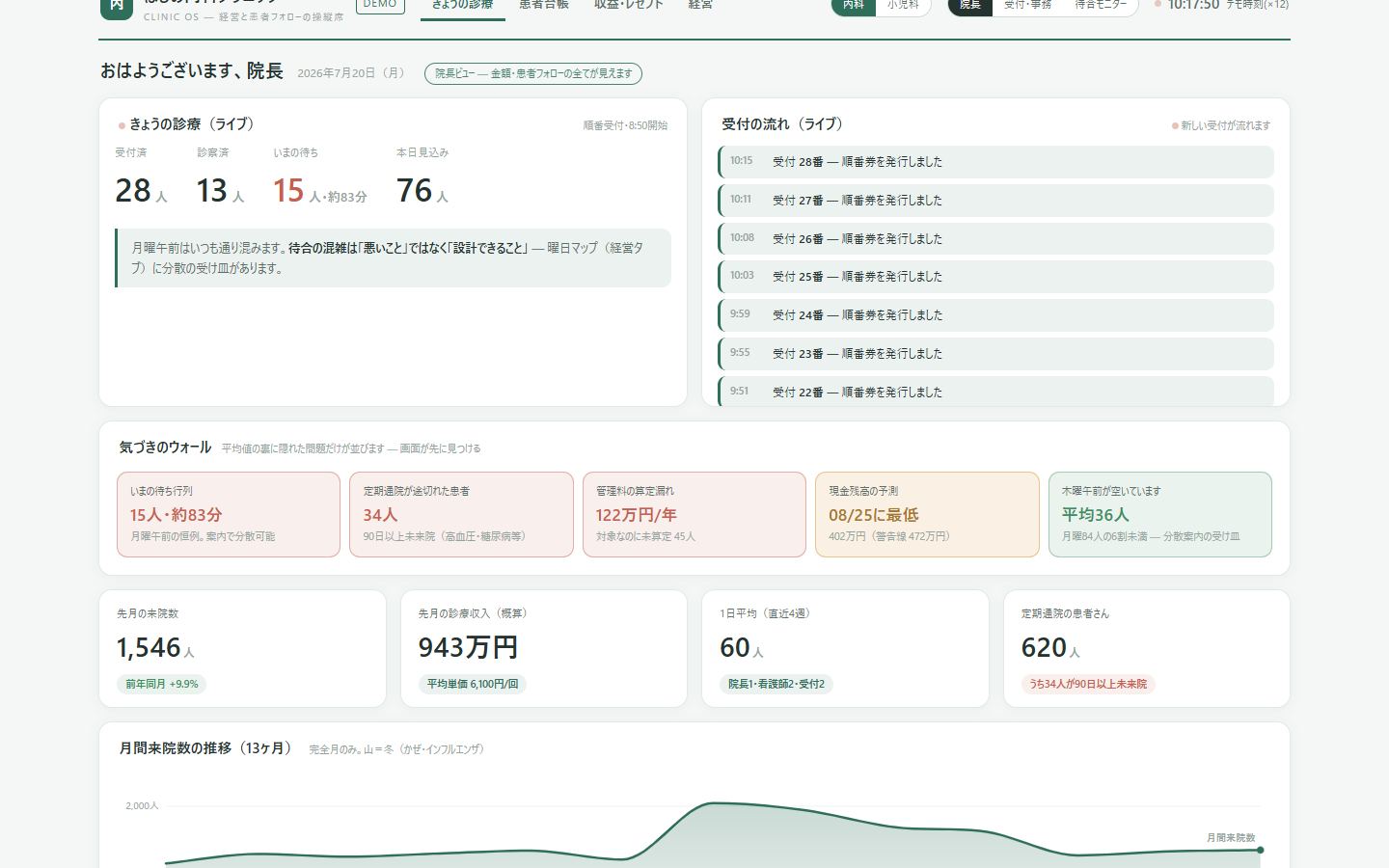Click the うち34人が90日以上未来院 badge
This screenshot has width=1389, height=868.
tap(1088, 684)
